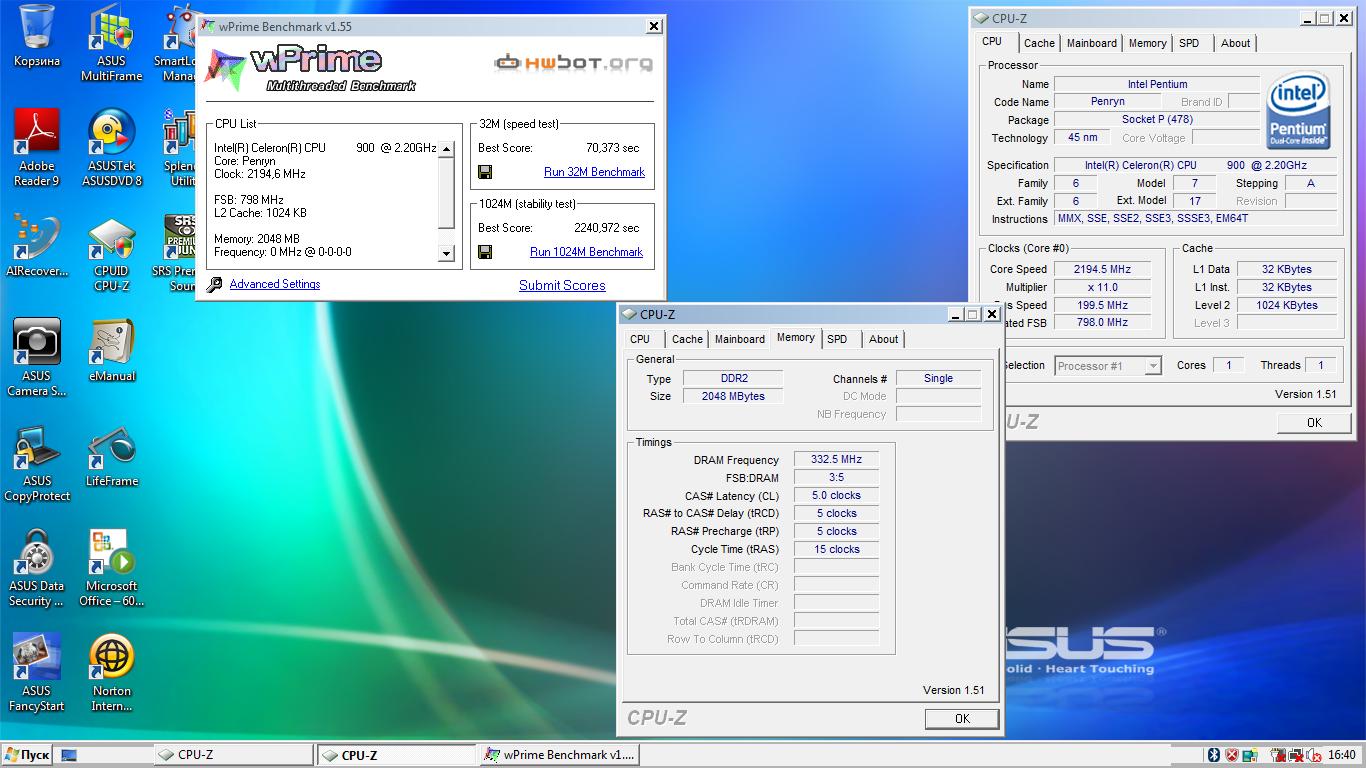Click the memory Type field showing DDR2

[x=733, y=378]
